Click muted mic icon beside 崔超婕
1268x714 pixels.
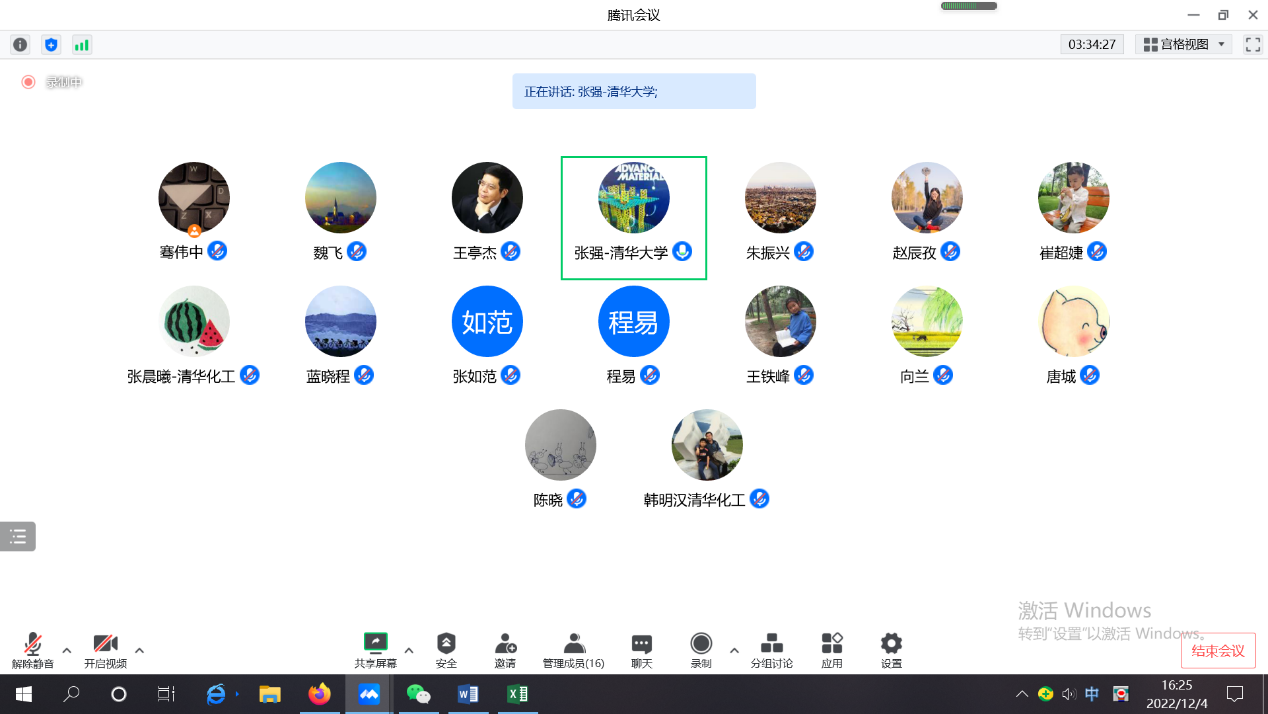click(x=1097, y=251)
